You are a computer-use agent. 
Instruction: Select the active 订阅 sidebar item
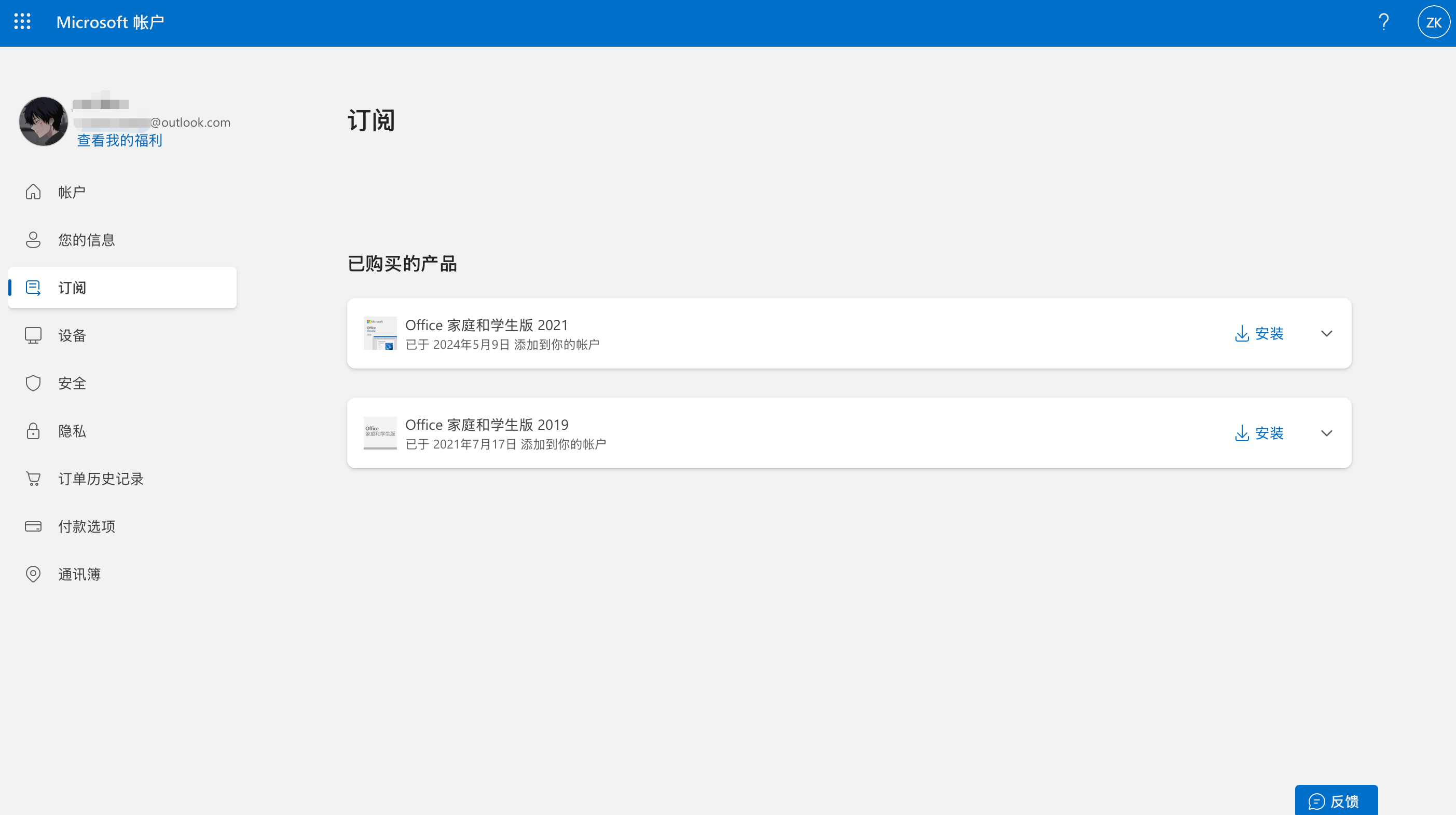pyautogui.click(x=122, y=287)
